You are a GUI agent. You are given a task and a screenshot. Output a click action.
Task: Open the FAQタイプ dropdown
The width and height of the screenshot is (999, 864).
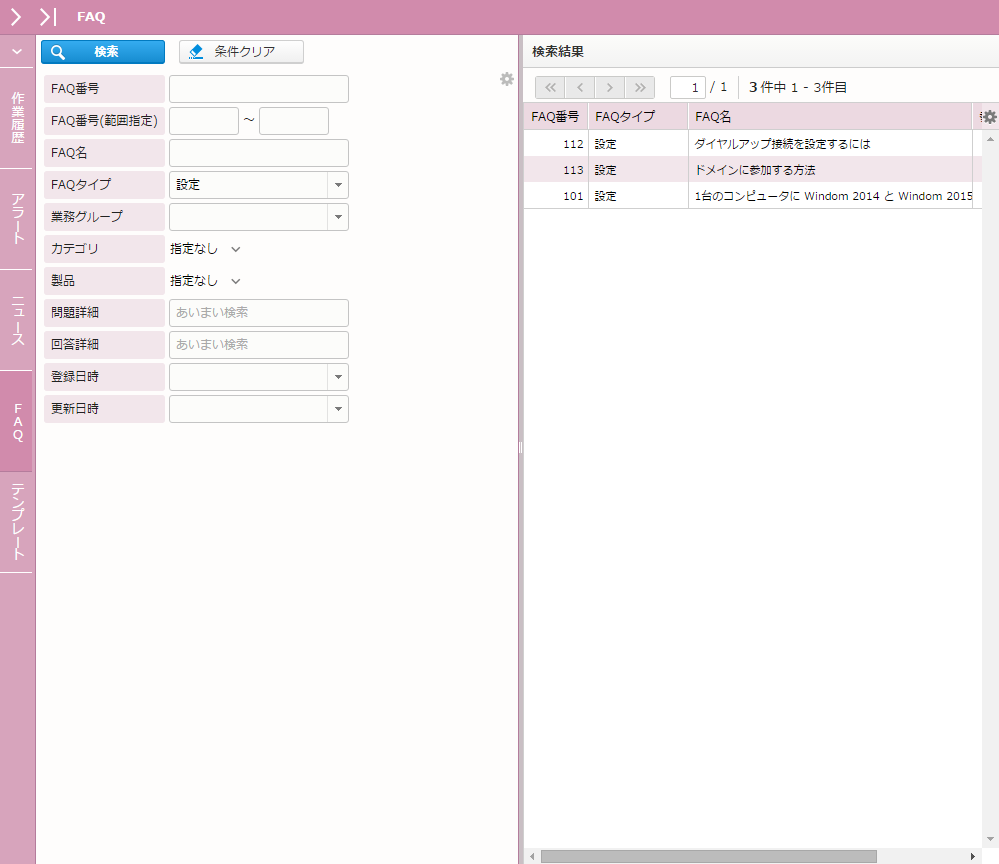click(x=338, y=185)
